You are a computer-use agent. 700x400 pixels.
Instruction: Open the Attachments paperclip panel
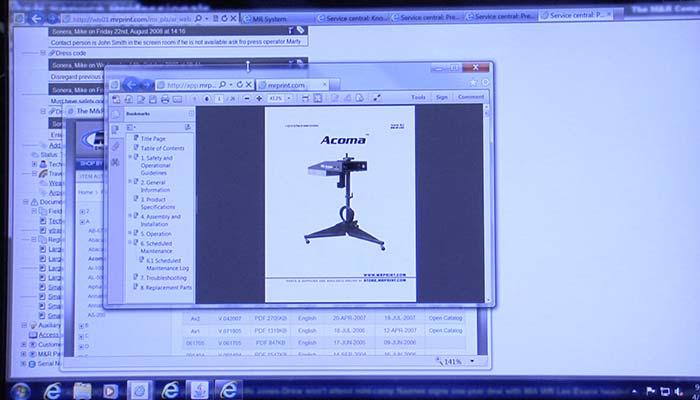pos(115,146)
